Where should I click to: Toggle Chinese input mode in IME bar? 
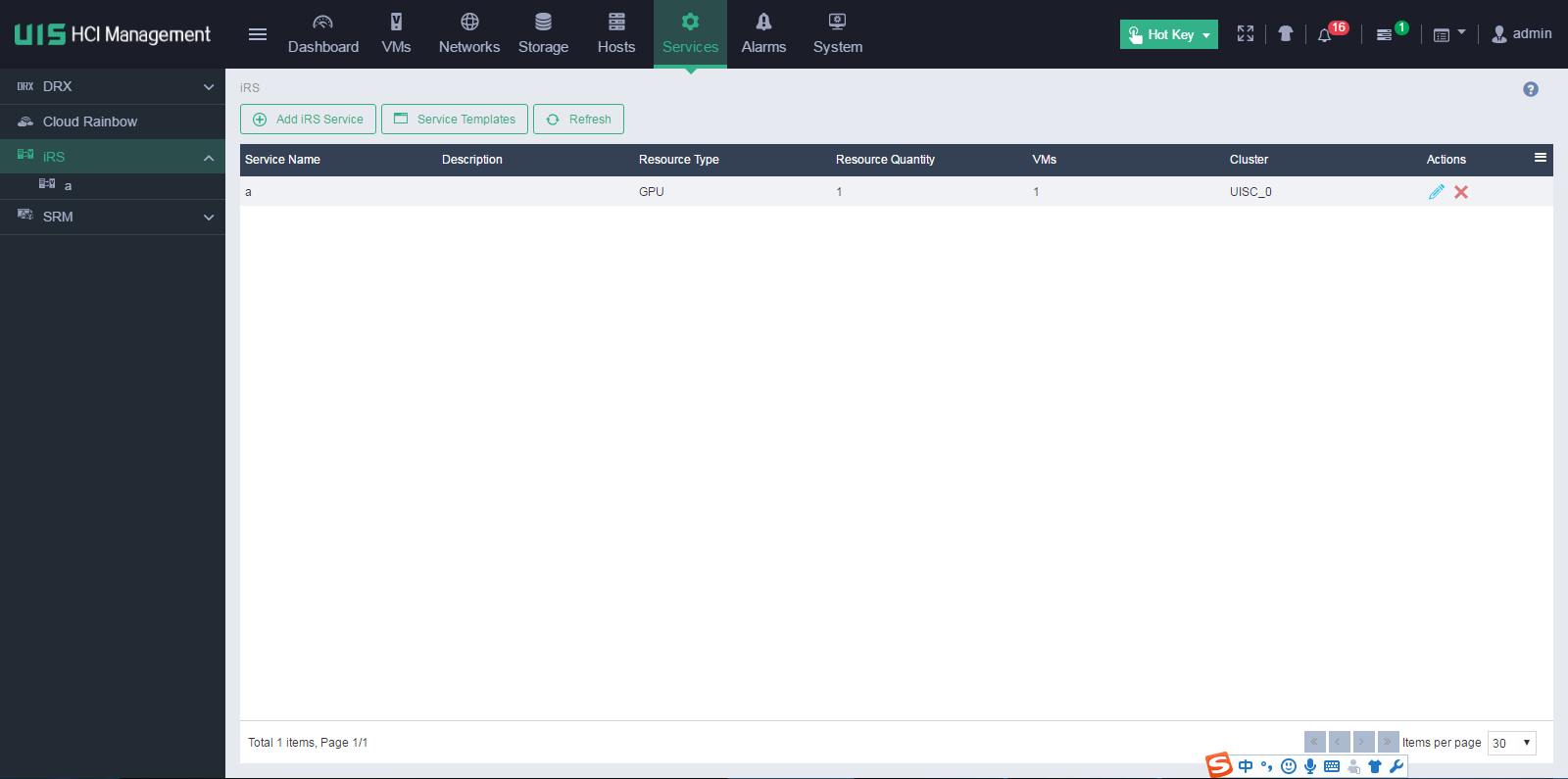pyautogui.click(x=1246, y=766)
